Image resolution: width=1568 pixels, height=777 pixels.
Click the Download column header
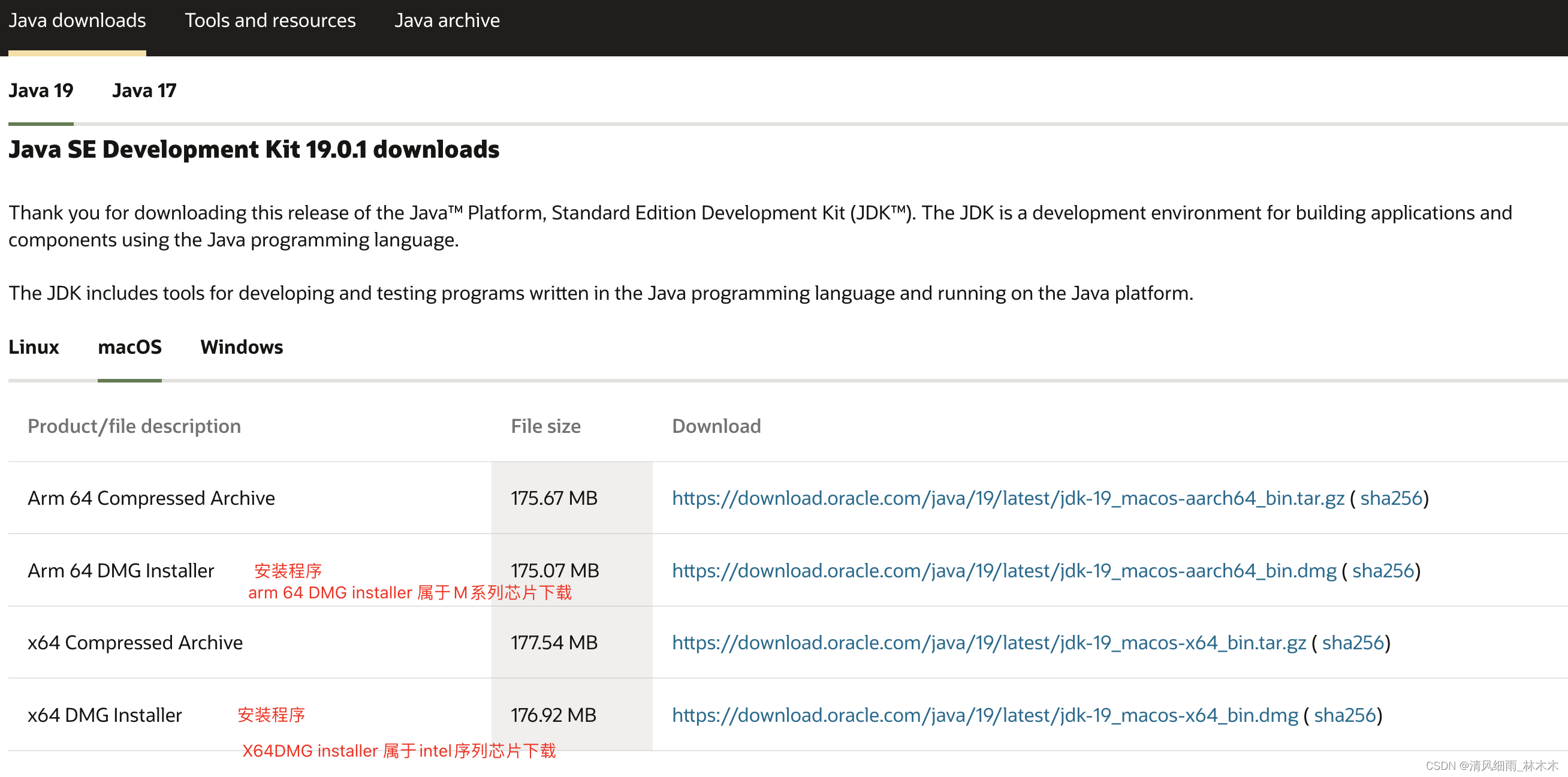point(716,427)
